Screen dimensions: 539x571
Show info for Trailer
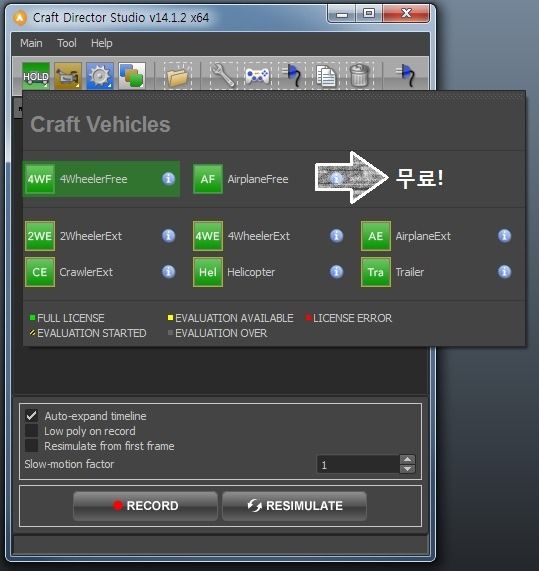click(504, 272)
